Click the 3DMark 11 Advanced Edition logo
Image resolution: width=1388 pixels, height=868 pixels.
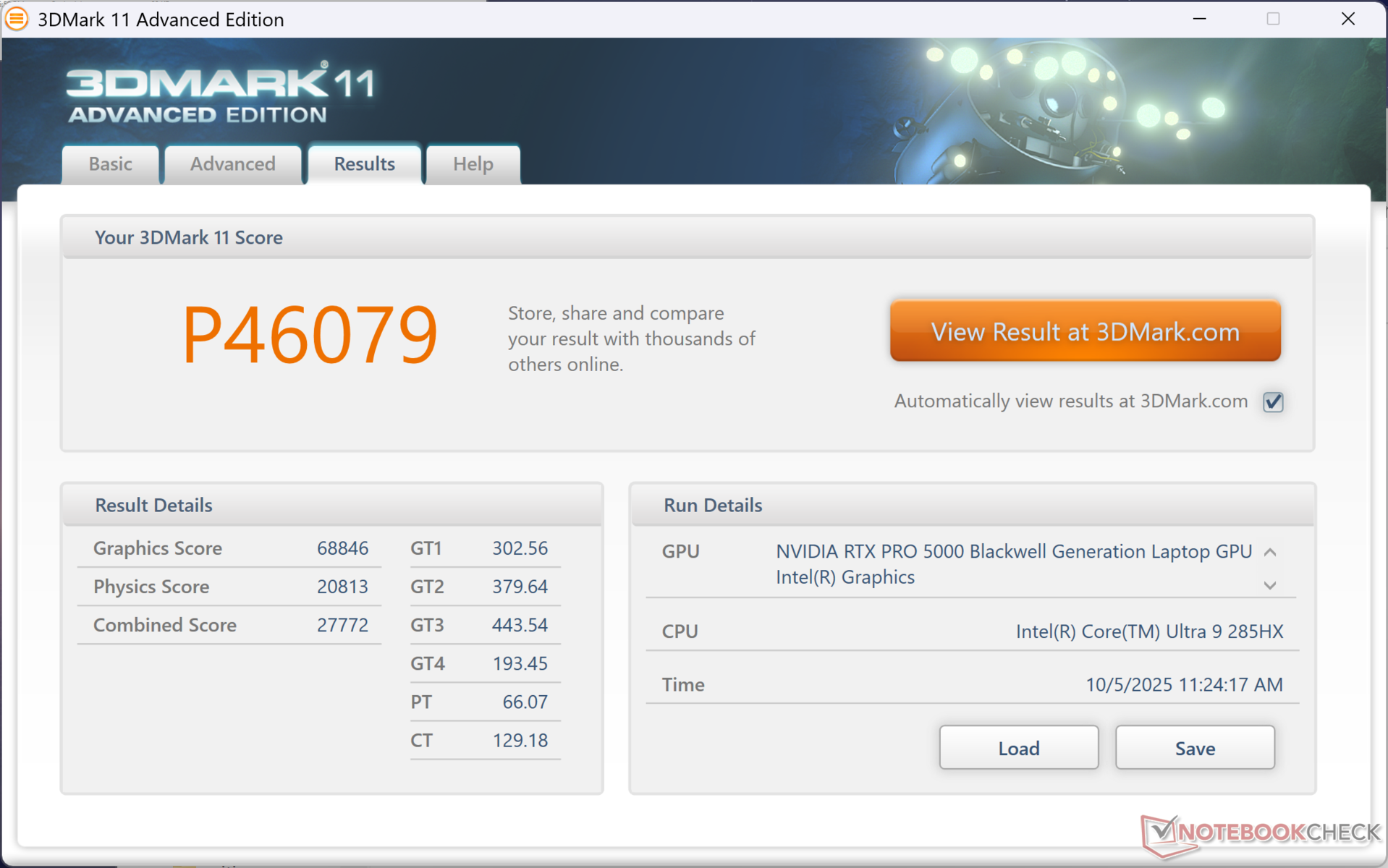coord(220,93)
